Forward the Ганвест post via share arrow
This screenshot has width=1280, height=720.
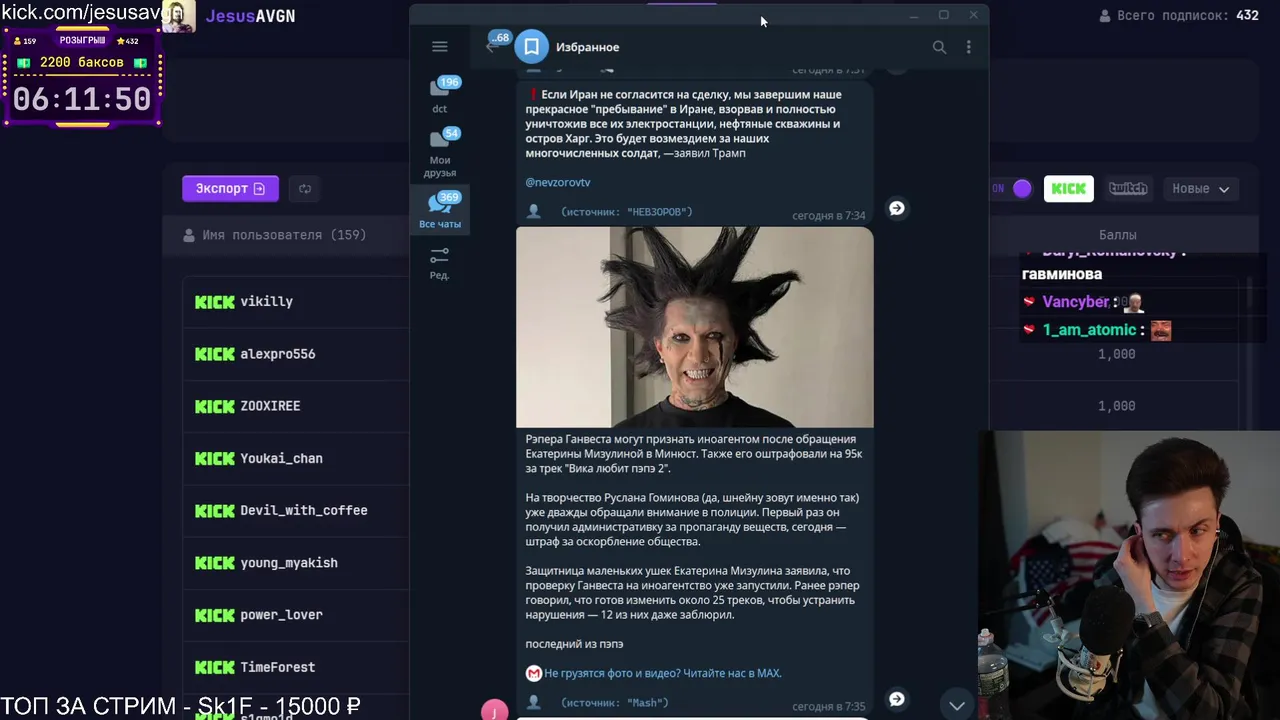click(x=897, y=699)
